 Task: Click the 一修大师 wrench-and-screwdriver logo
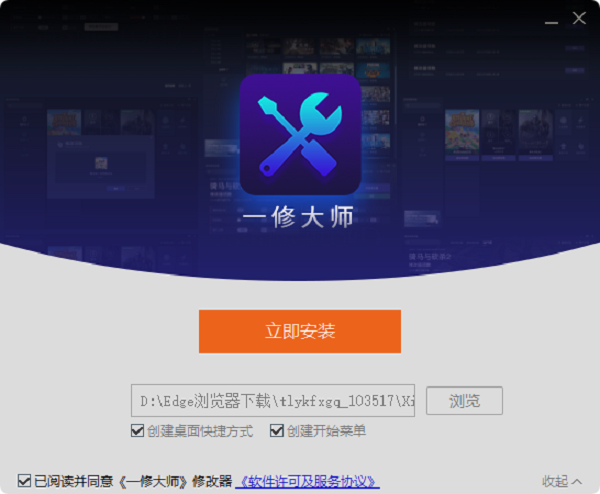click(300, 135)
